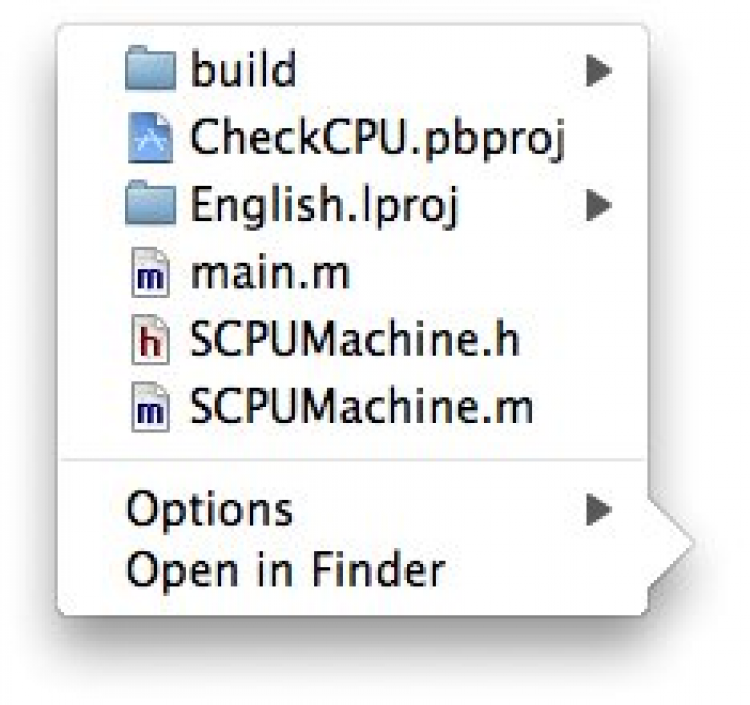The height and width of the screenshot is (705, 750).
Task: Click the build folder icon
Action: (151, 70)
